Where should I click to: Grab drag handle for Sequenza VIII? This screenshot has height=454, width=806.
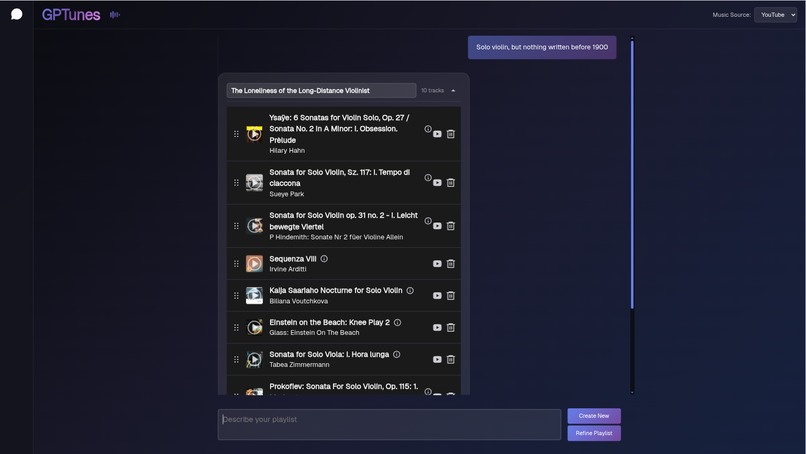point(236,264)
